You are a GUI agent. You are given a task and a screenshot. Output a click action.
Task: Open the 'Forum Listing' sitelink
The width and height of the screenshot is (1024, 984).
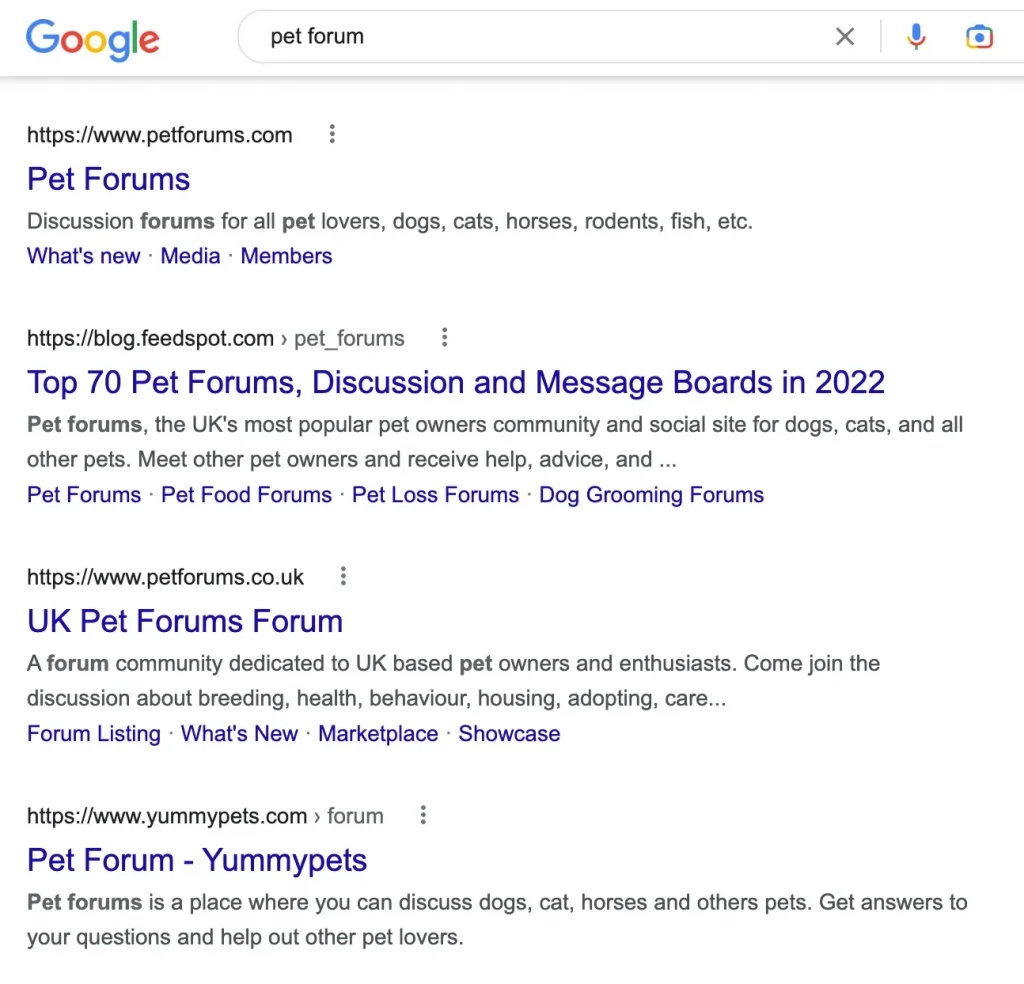point(94,734)
